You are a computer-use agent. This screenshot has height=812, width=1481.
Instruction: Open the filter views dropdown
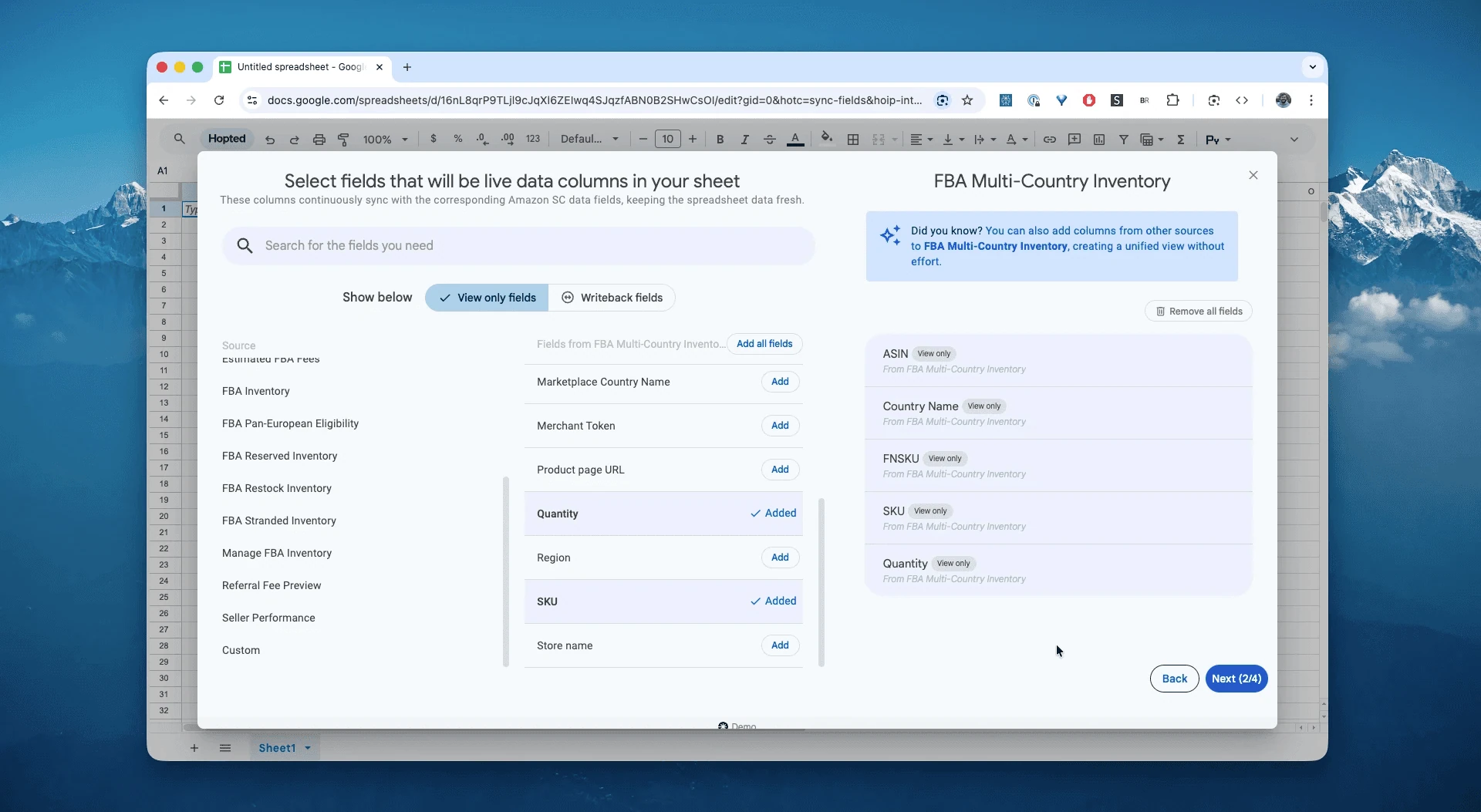click(1152, 140)
